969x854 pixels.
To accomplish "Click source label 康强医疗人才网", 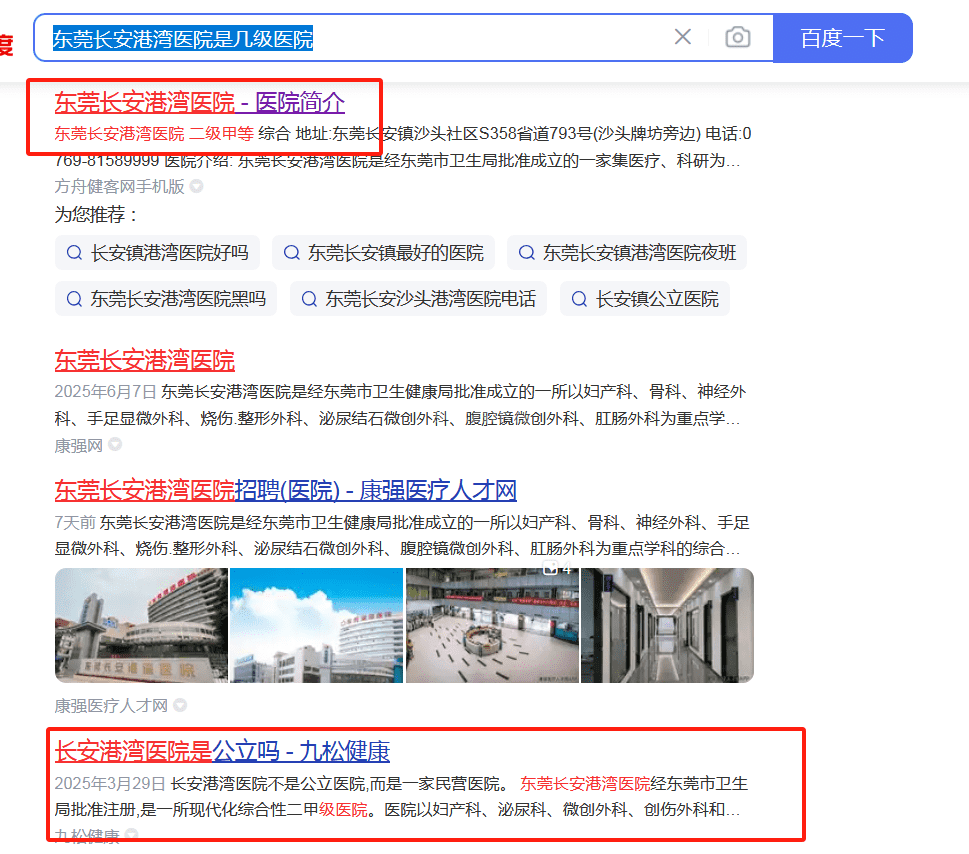I will coord(111,706).
